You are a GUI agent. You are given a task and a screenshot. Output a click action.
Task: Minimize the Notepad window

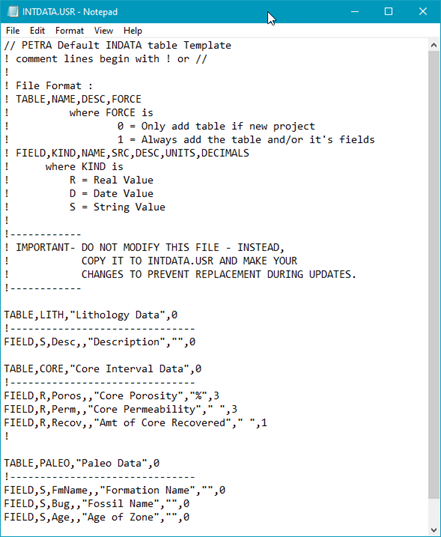click(x=355, y=12)
